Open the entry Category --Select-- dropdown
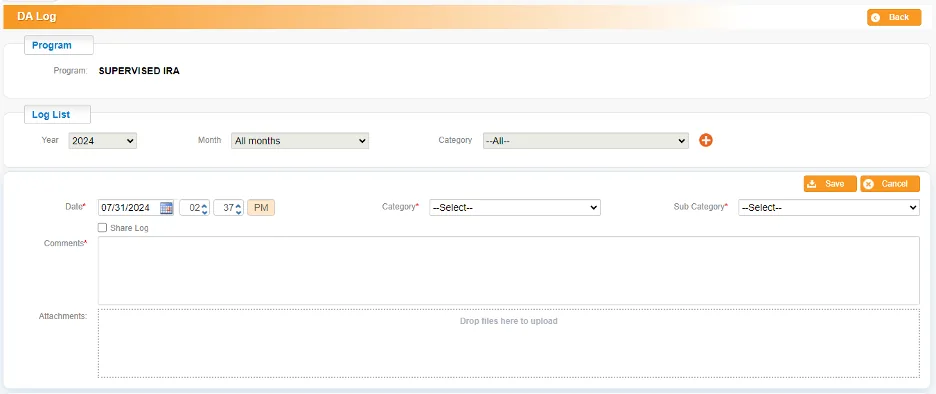The image size is (936, 394). (515, 208)
